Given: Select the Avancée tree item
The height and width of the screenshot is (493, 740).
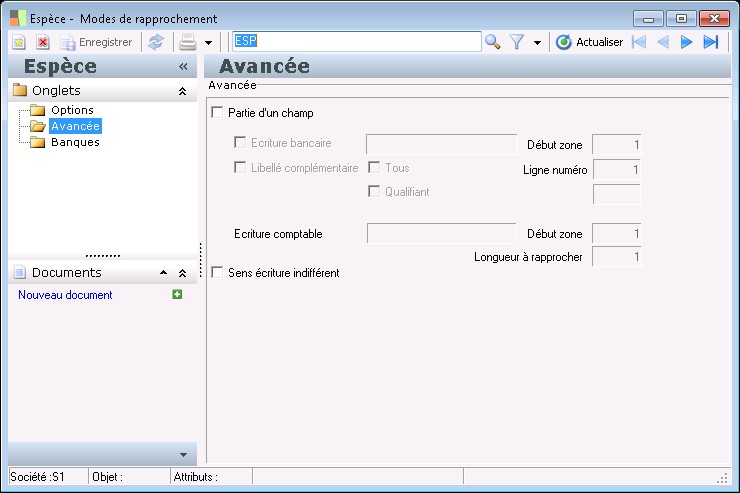Looking at the screenshot, I should [x=76, y=126].
